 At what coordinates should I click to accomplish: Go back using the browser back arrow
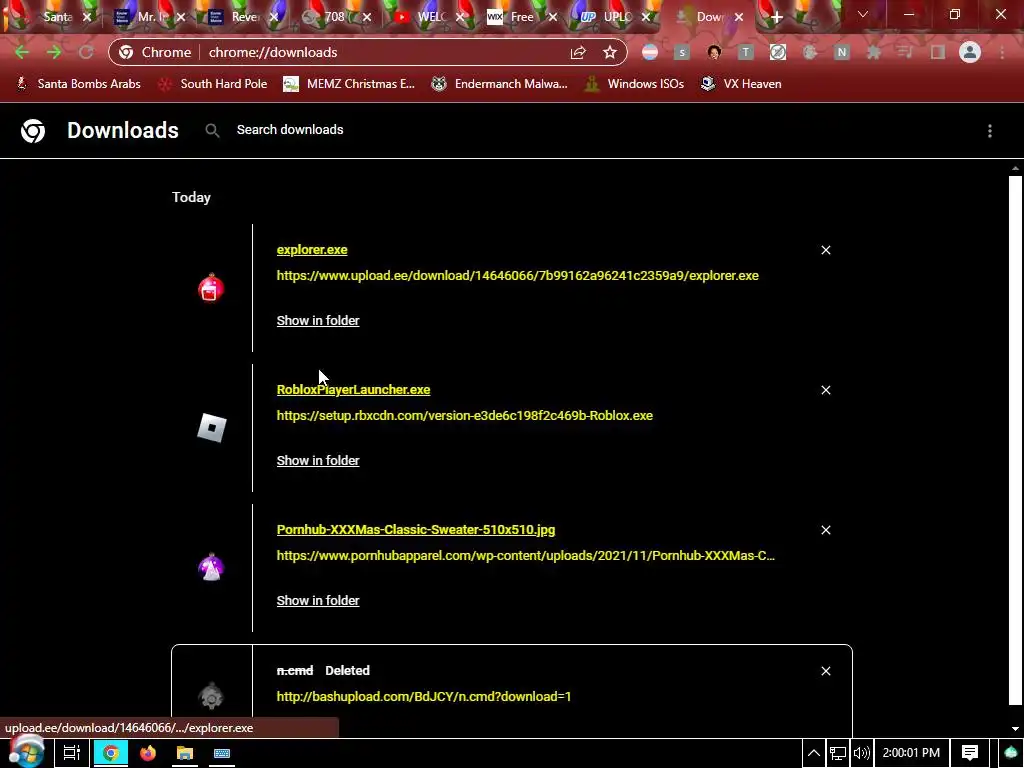point(22,52)
